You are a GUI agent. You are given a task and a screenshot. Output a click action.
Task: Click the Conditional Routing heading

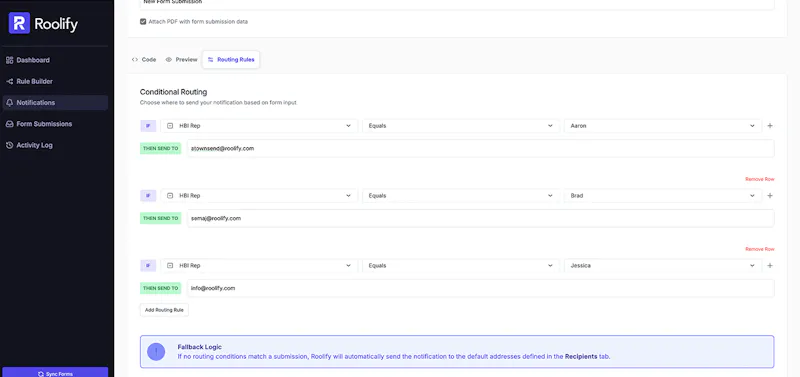[173, 92]
